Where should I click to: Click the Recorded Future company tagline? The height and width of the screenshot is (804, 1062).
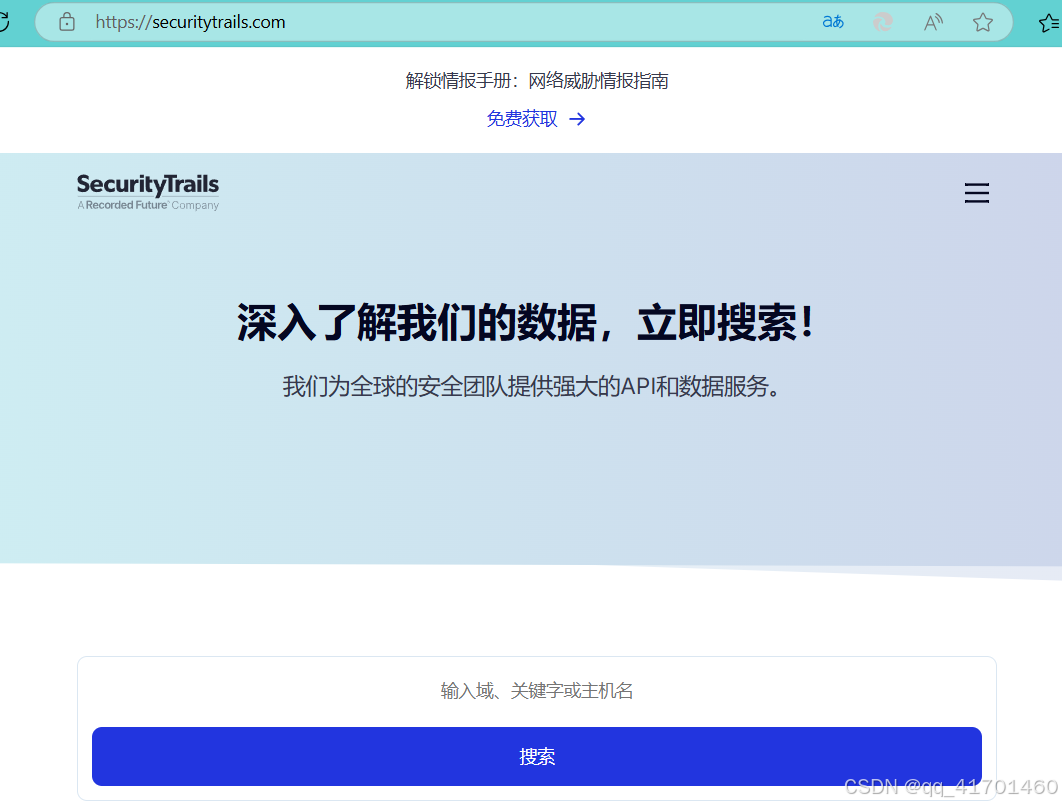[x=147, y=205]
